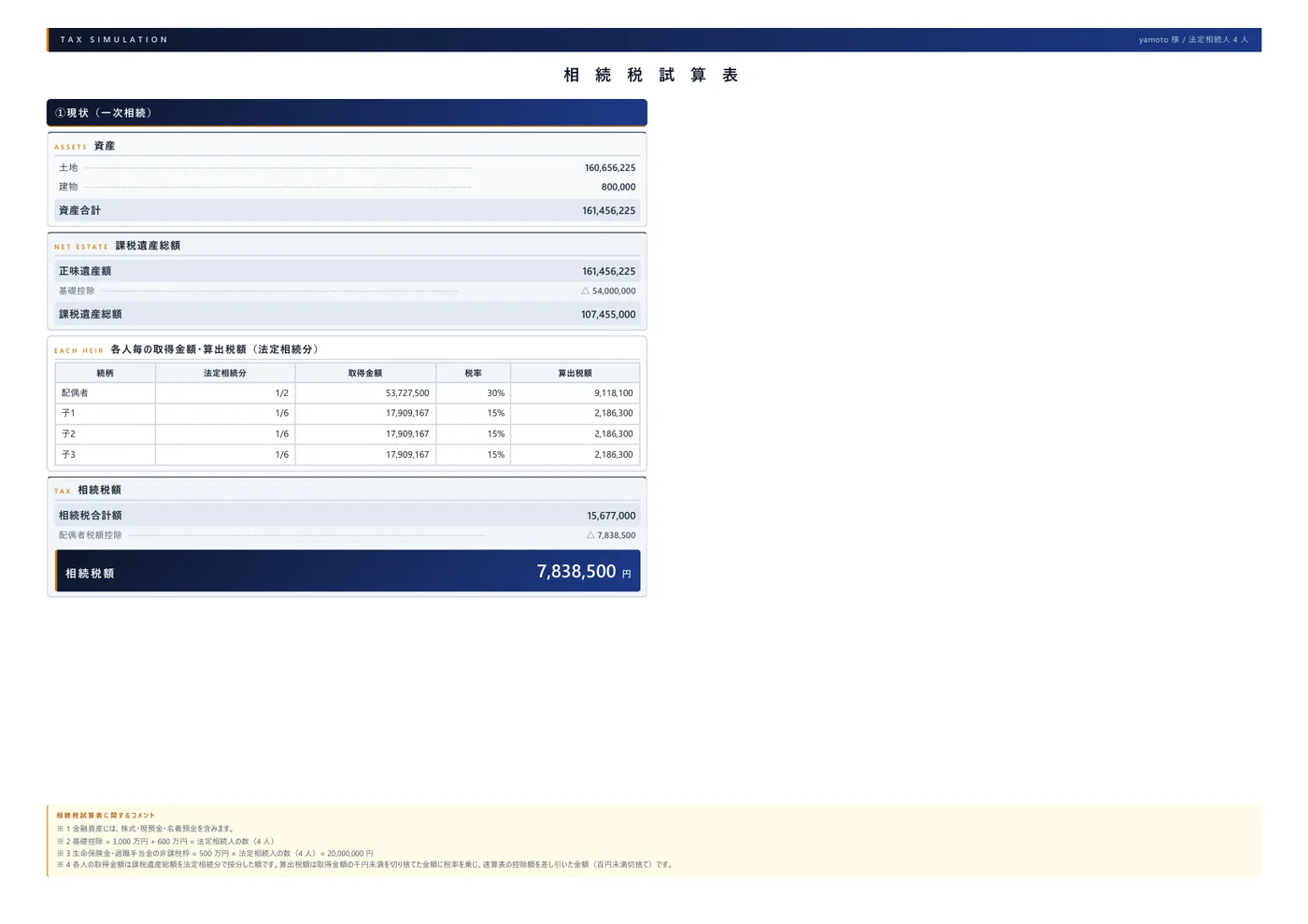Image resolution: width=1308 pixels, height=924 pixels.
Task: Click the 基礎控除 value △54,000,000
Action: pos(608,291)
